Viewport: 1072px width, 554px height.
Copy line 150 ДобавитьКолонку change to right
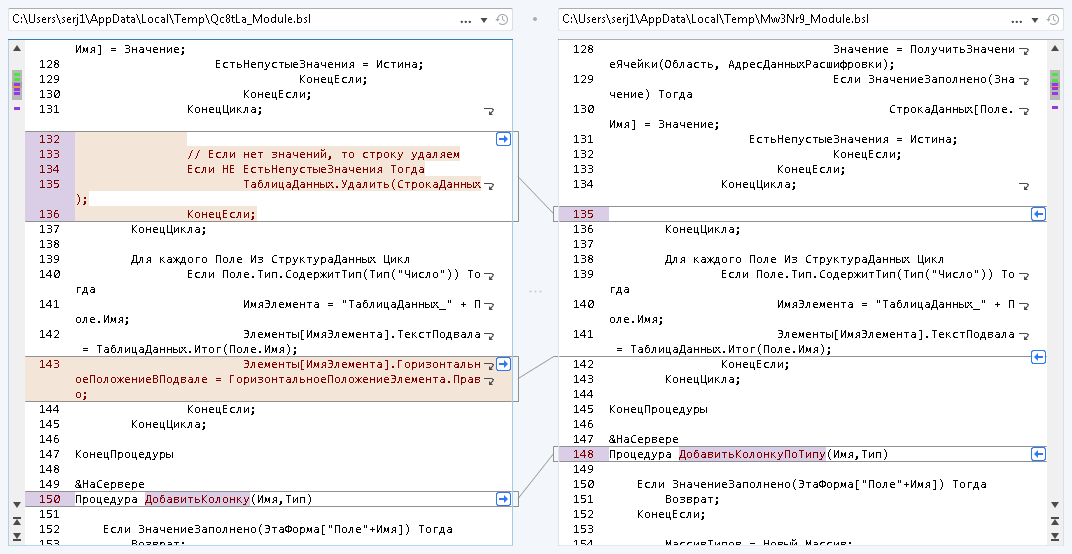pos(503,498)
